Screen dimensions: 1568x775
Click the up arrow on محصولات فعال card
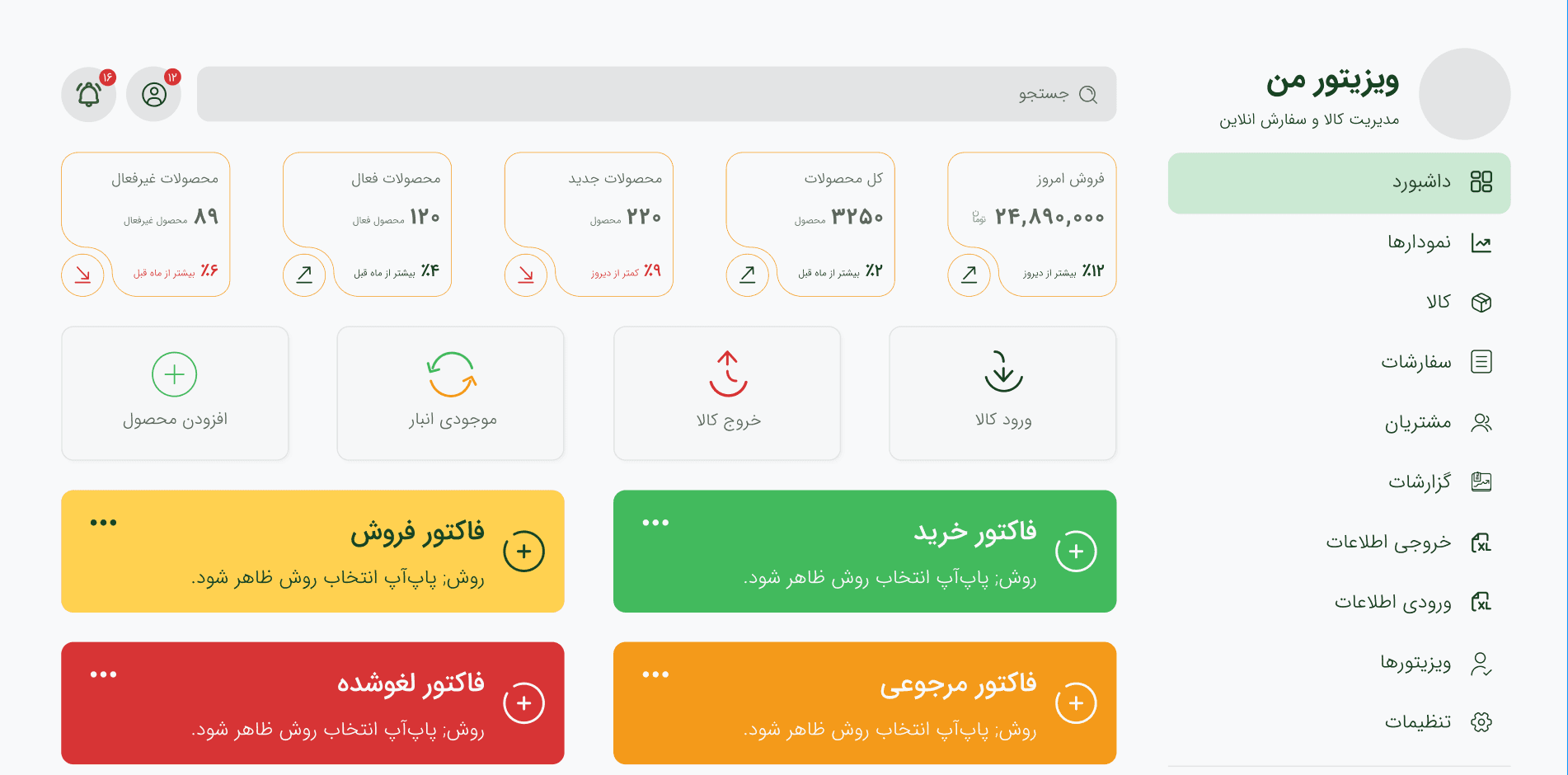(x=304, y=275)
